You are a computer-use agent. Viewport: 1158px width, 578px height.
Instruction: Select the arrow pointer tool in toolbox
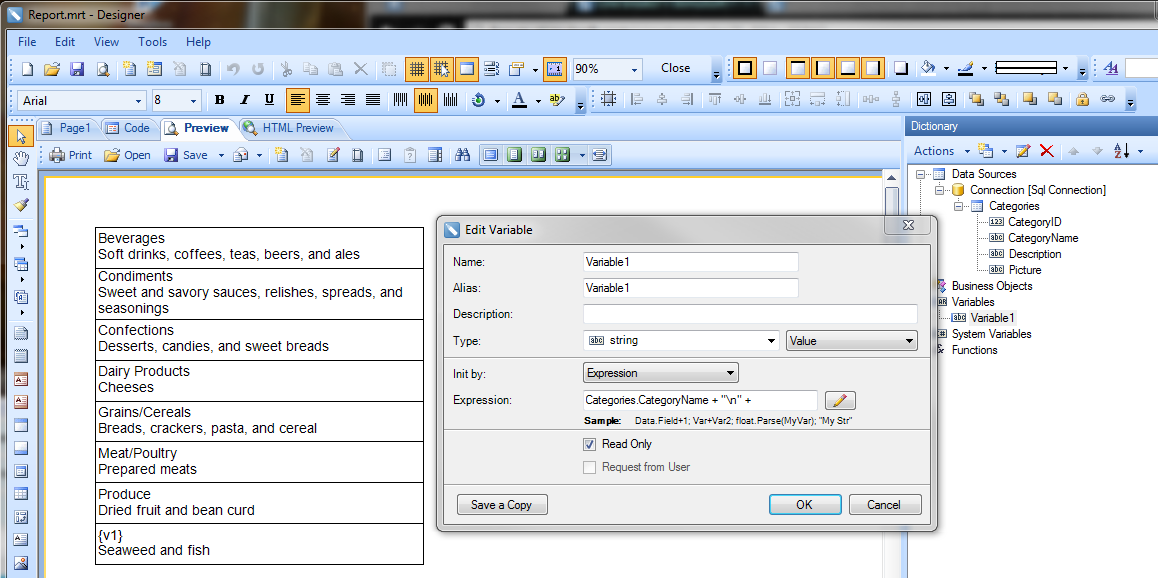(21, 136)
